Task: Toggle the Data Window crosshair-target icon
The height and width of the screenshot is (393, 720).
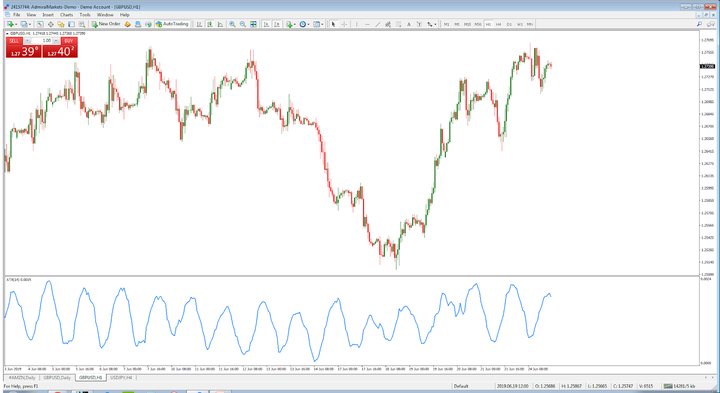Action: click(x=51, y=24)
